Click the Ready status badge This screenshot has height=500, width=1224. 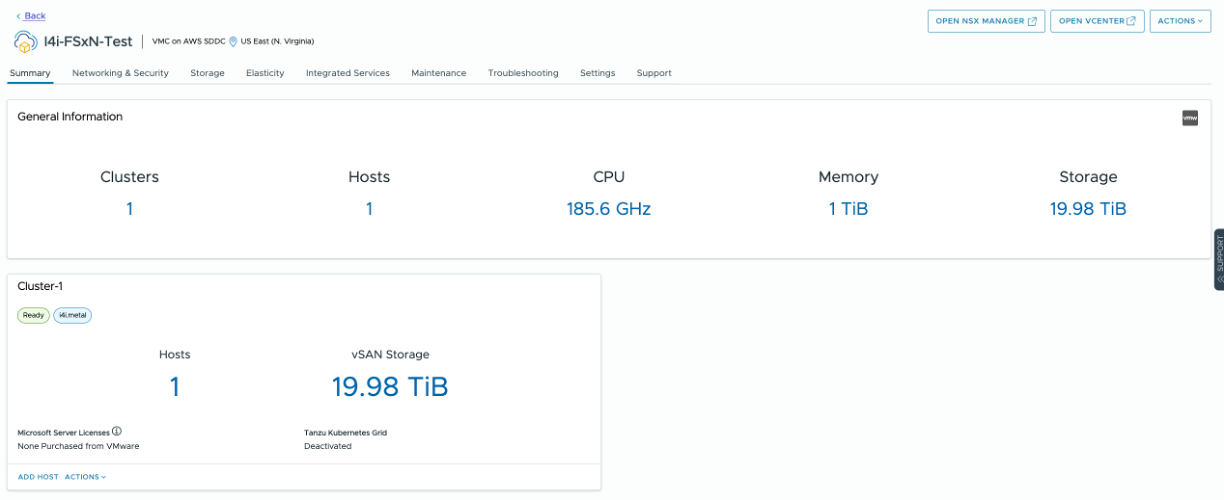coord(33,315)
